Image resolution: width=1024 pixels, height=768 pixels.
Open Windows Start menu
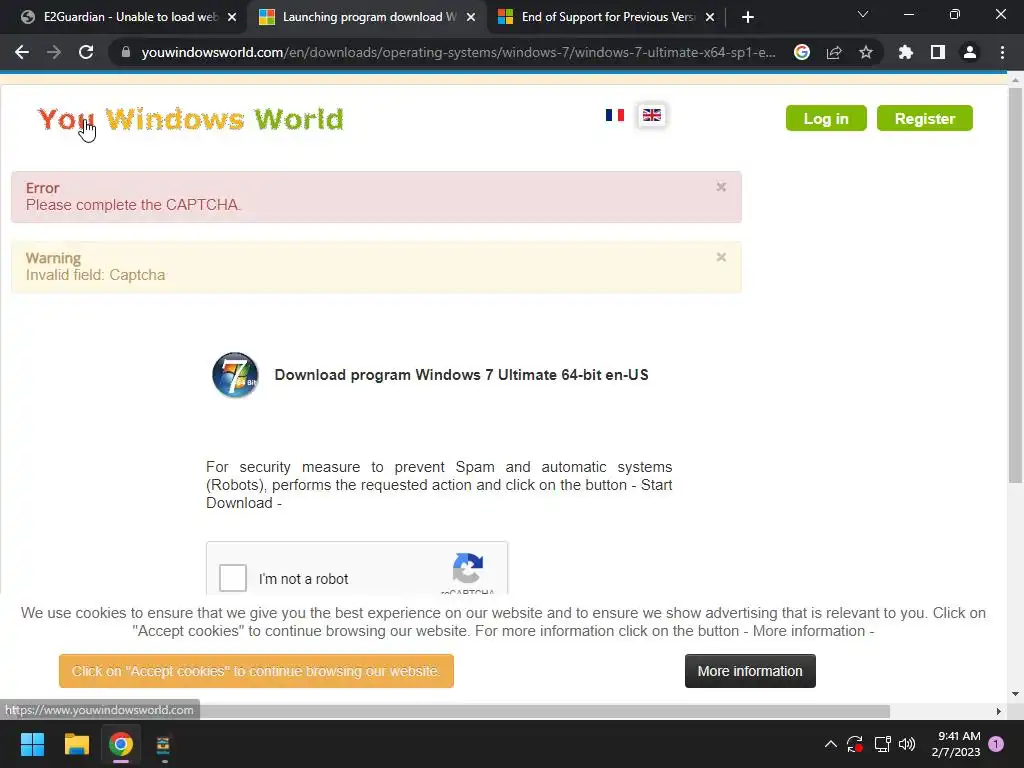[32, 744]
